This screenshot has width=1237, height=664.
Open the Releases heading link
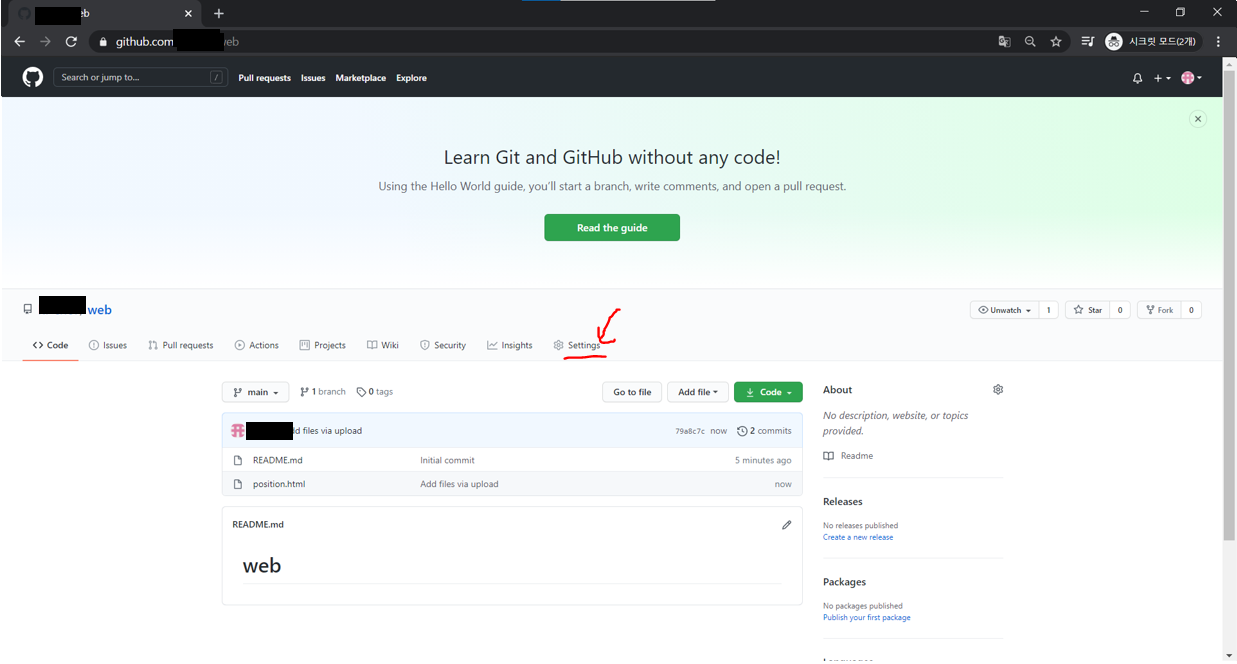point(842,502)
